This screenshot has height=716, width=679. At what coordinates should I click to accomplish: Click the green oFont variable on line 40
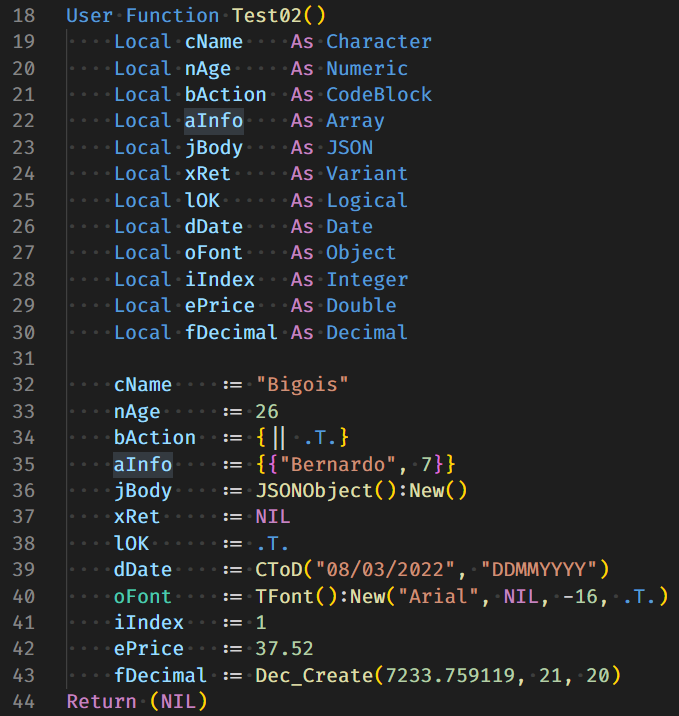pyautogui.click(x=143, y=597)
